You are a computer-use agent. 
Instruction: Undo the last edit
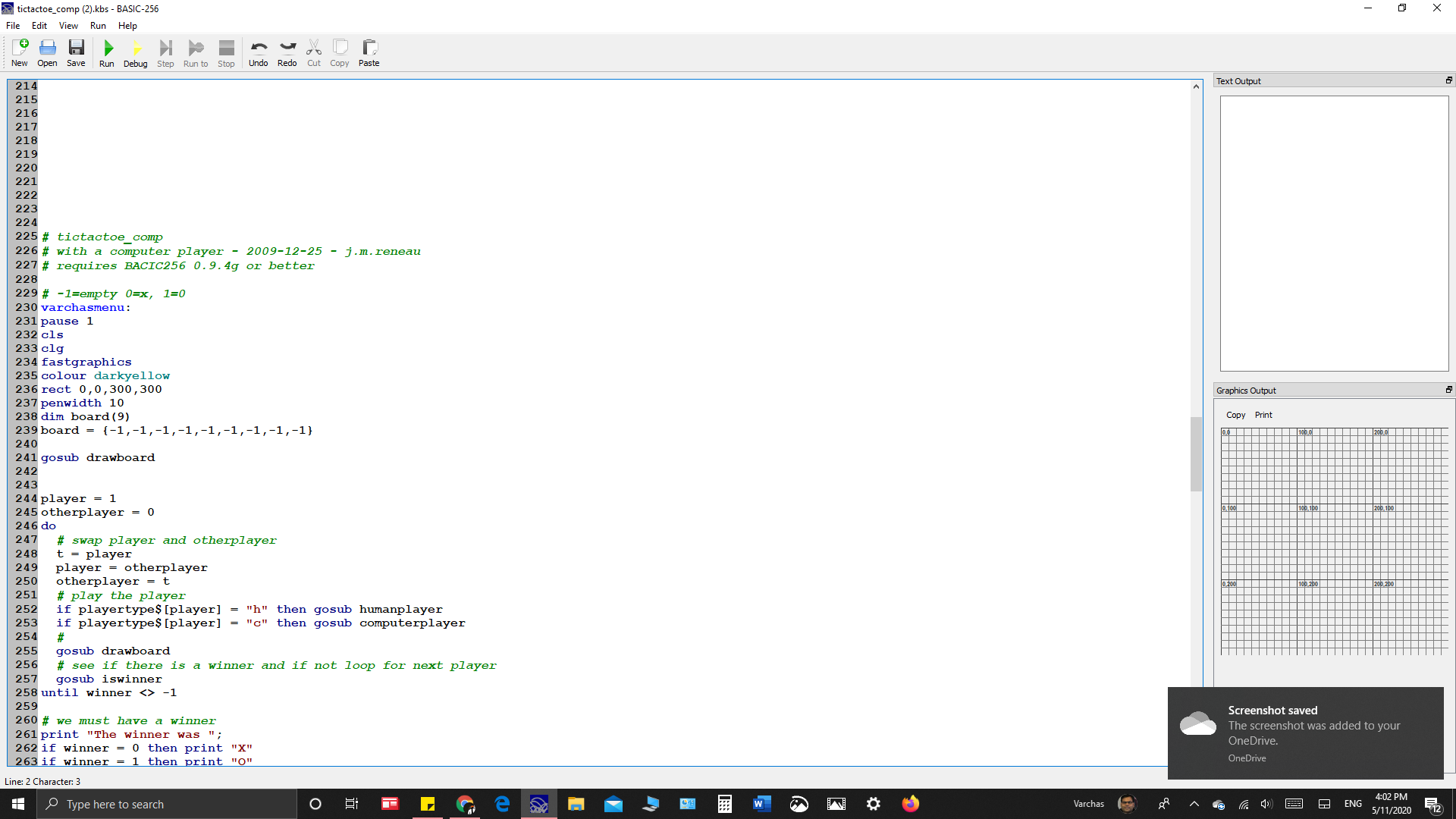coord(258,53)
